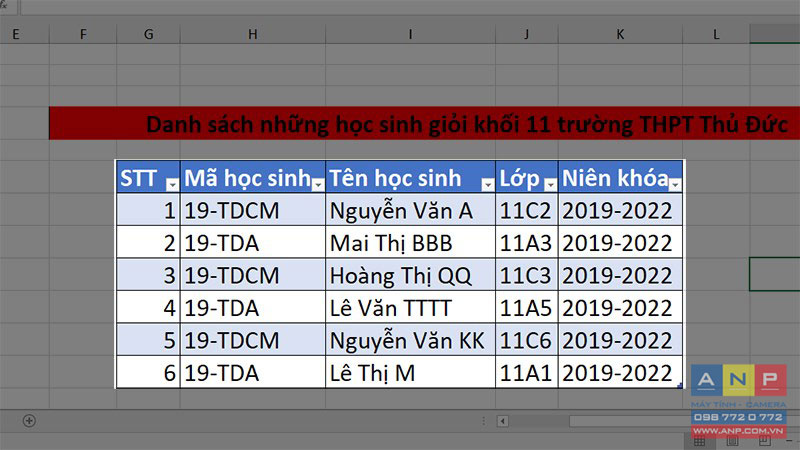Select STT number 1 cell
The image size is (800, 450).
(x=148, y=210)
